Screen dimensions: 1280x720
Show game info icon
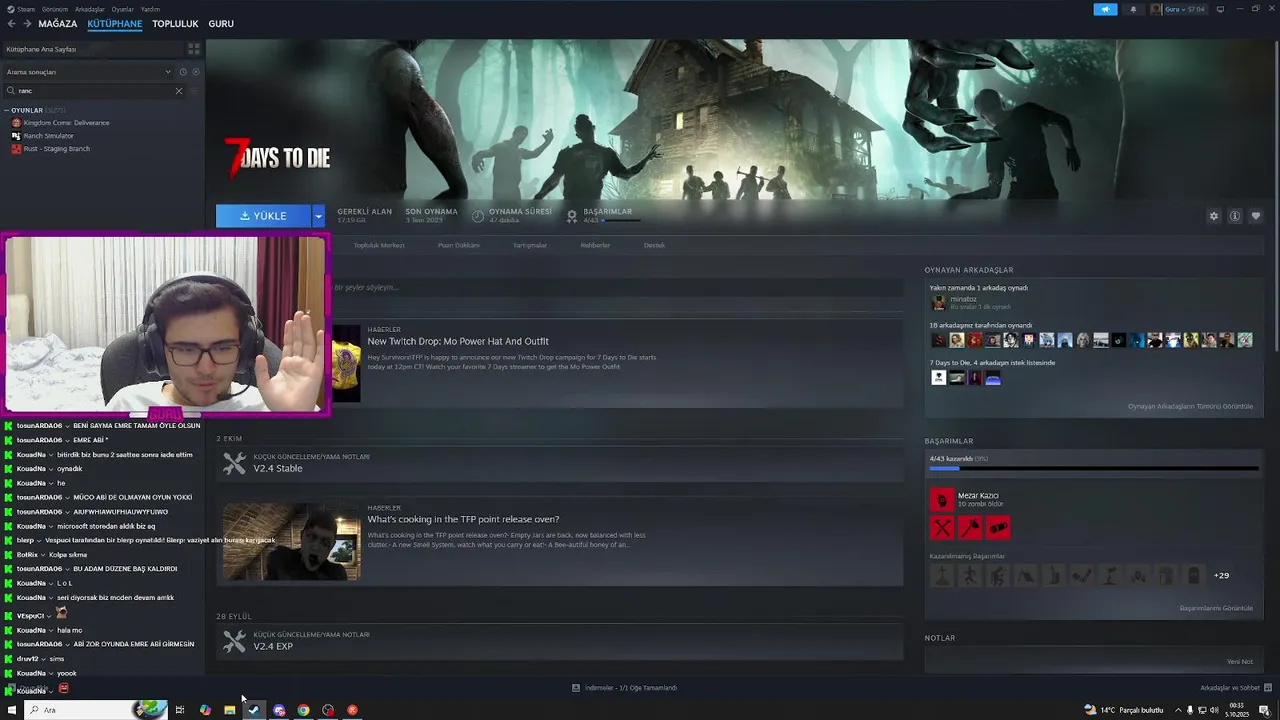click(x=1235, y=216)
